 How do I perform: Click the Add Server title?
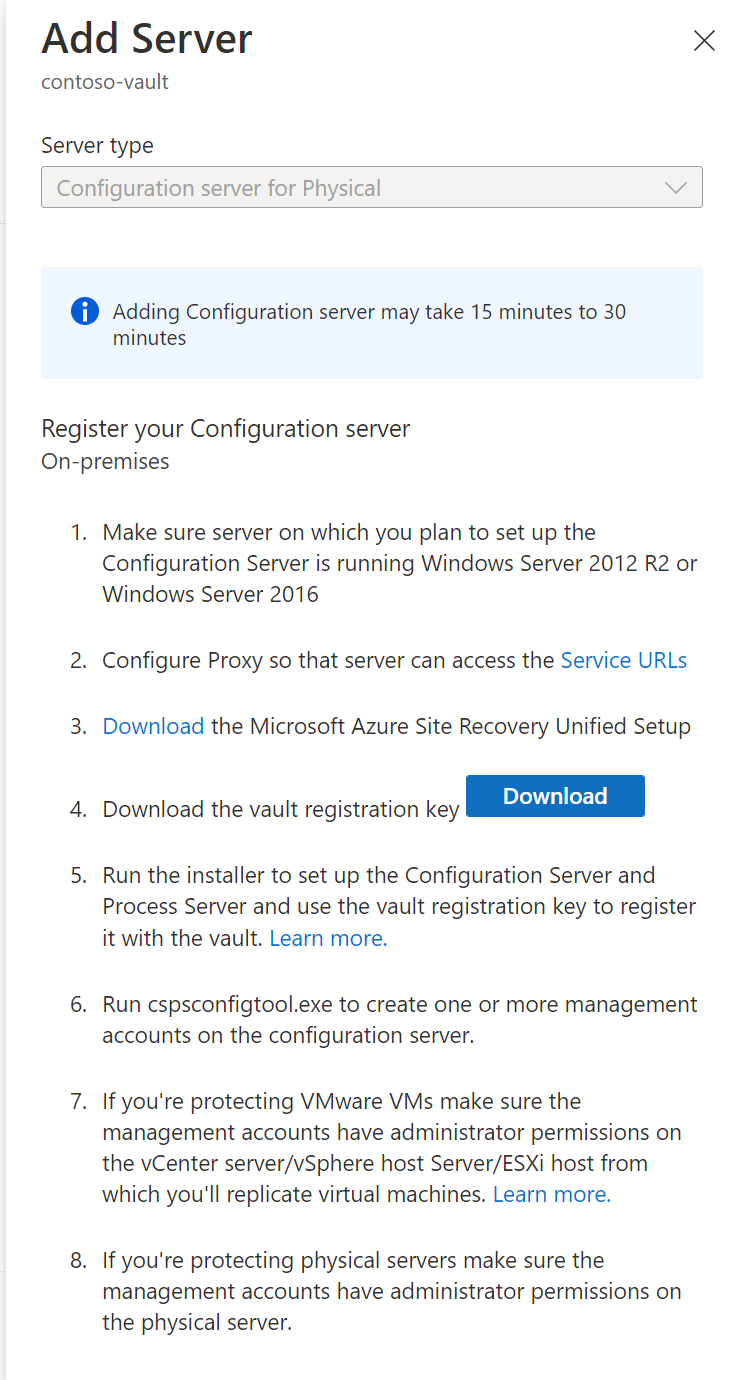pos(146,39)
